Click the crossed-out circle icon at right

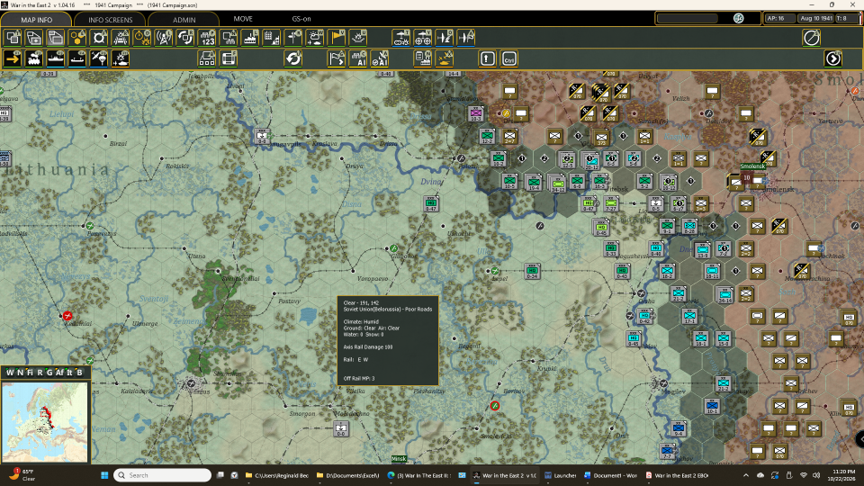click(x=811, y=38)
